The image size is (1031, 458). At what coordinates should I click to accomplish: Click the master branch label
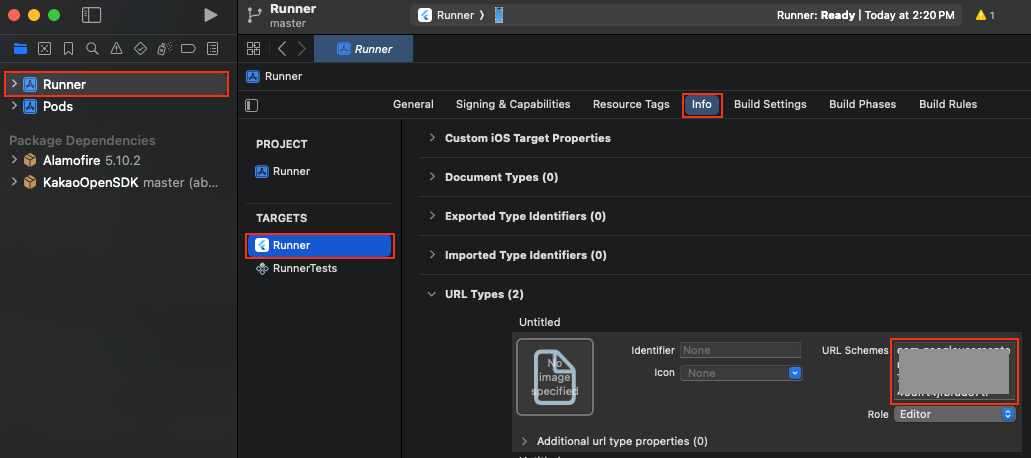pos(289,23)
